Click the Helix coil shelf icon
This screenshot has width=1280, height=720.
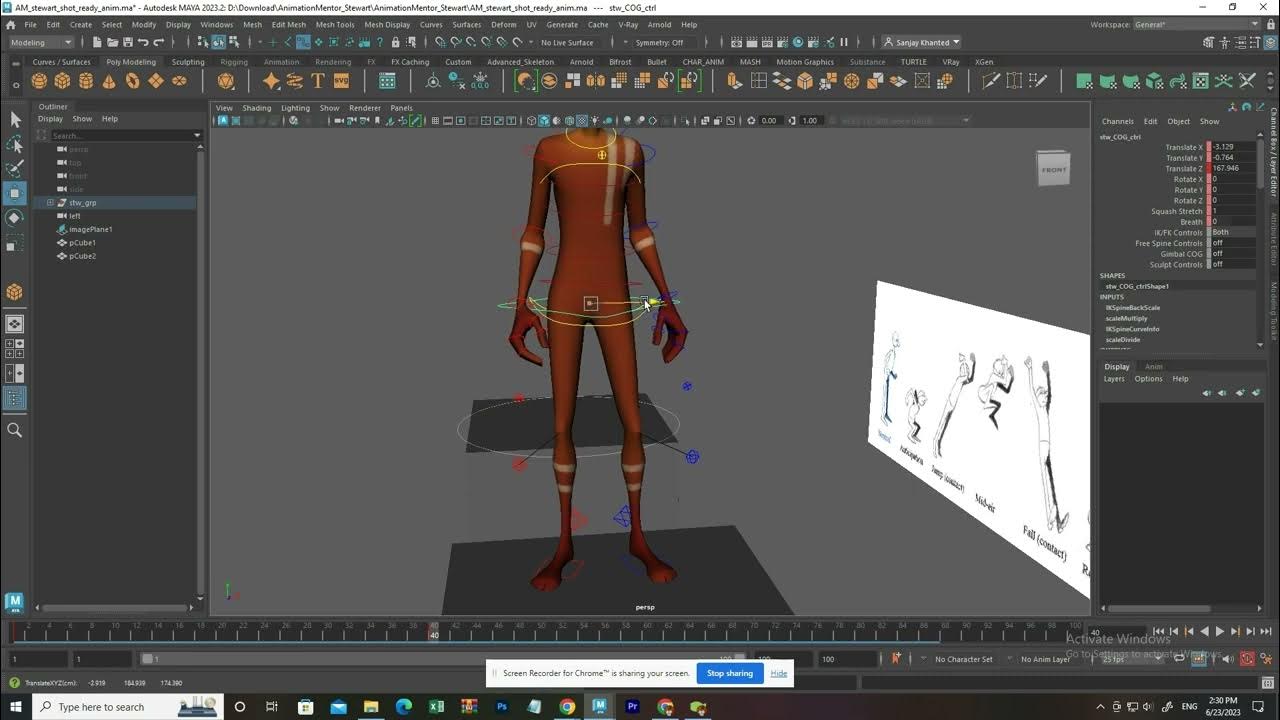[x=295, y=81]
